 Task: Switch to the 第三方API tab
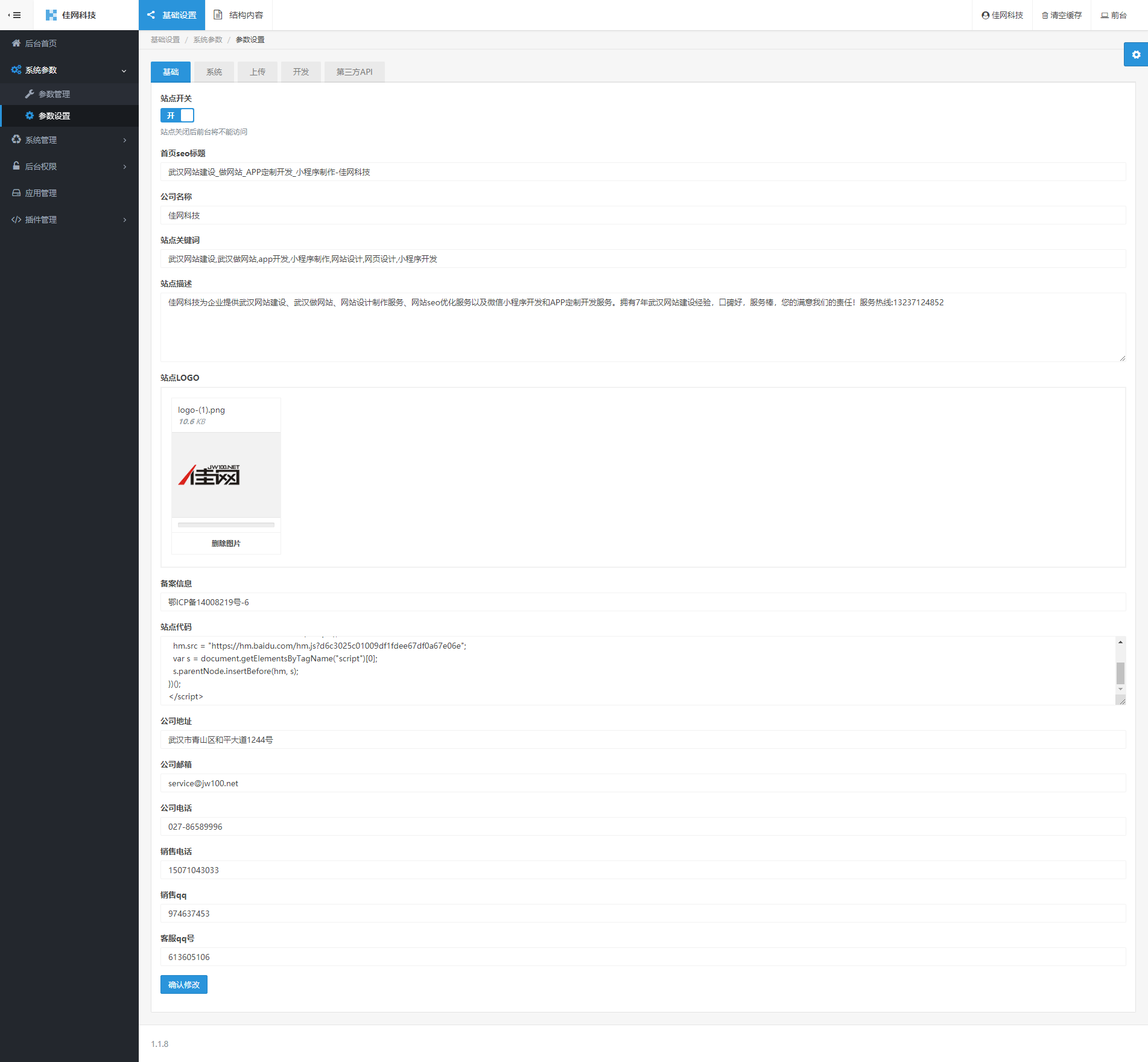(x=355, y=72)
